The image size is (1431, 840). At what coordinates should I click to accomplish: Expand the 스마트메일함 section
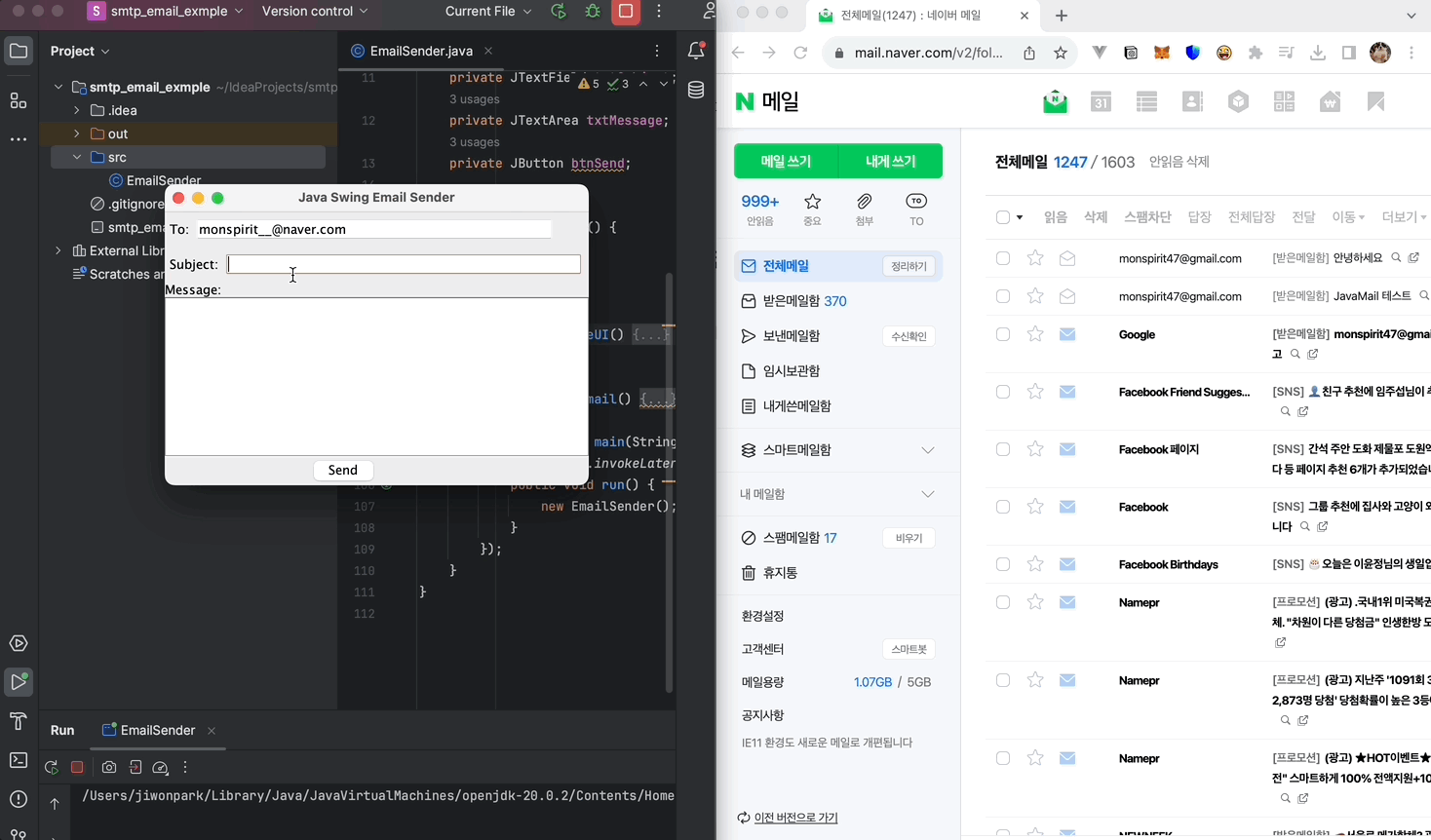(x=928, y=450)
